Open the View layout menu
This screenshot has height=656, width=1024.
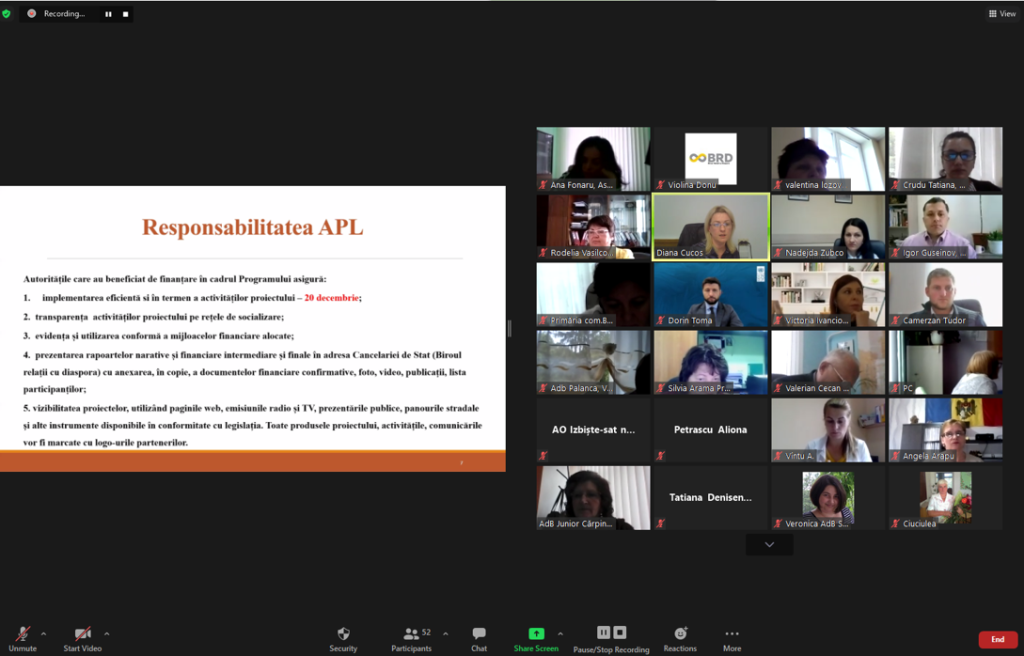pos(1002,14)
